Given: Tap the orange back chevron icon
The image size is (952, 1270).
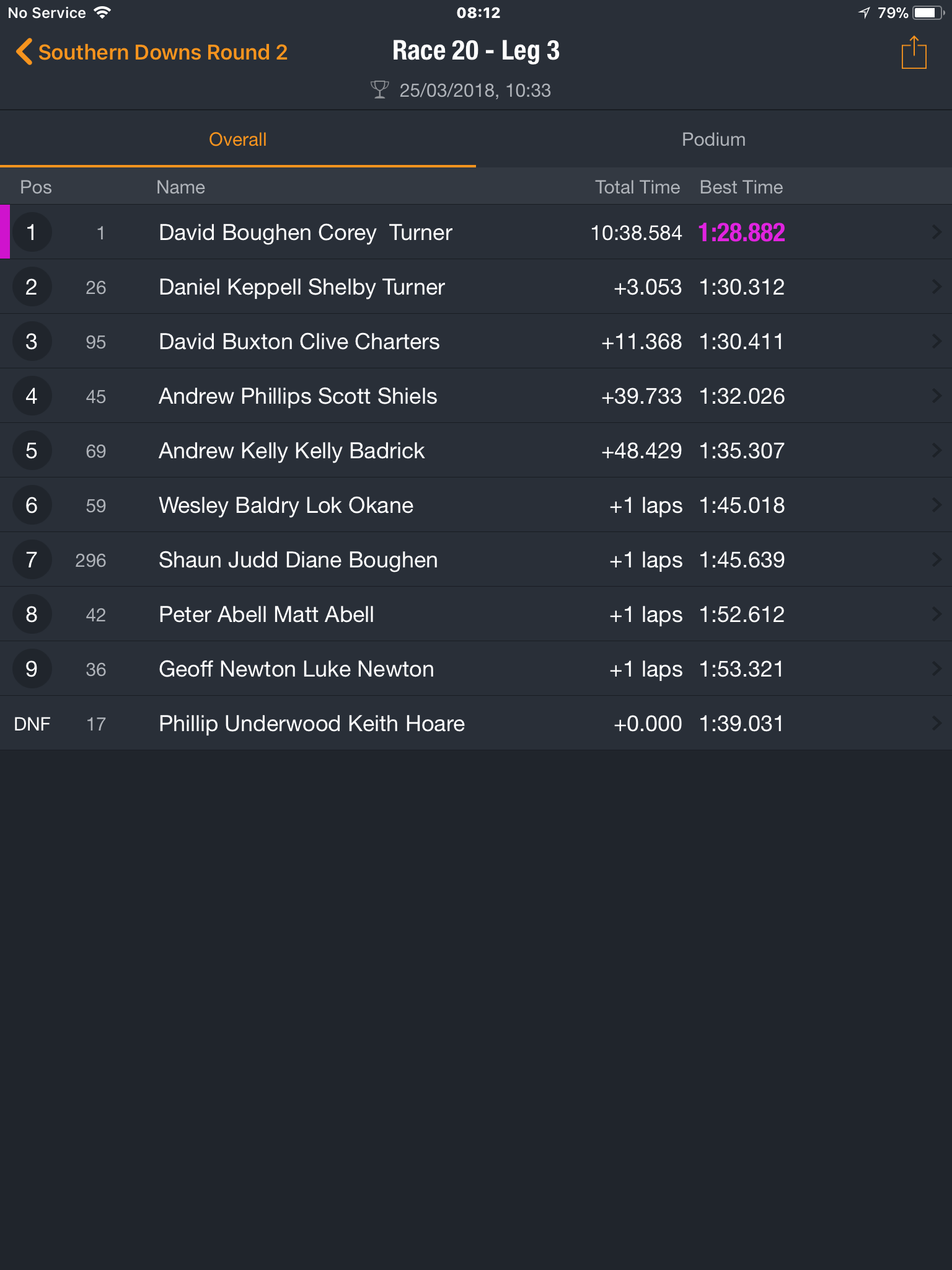Looking at the screenshot, I should pos(24,52).
